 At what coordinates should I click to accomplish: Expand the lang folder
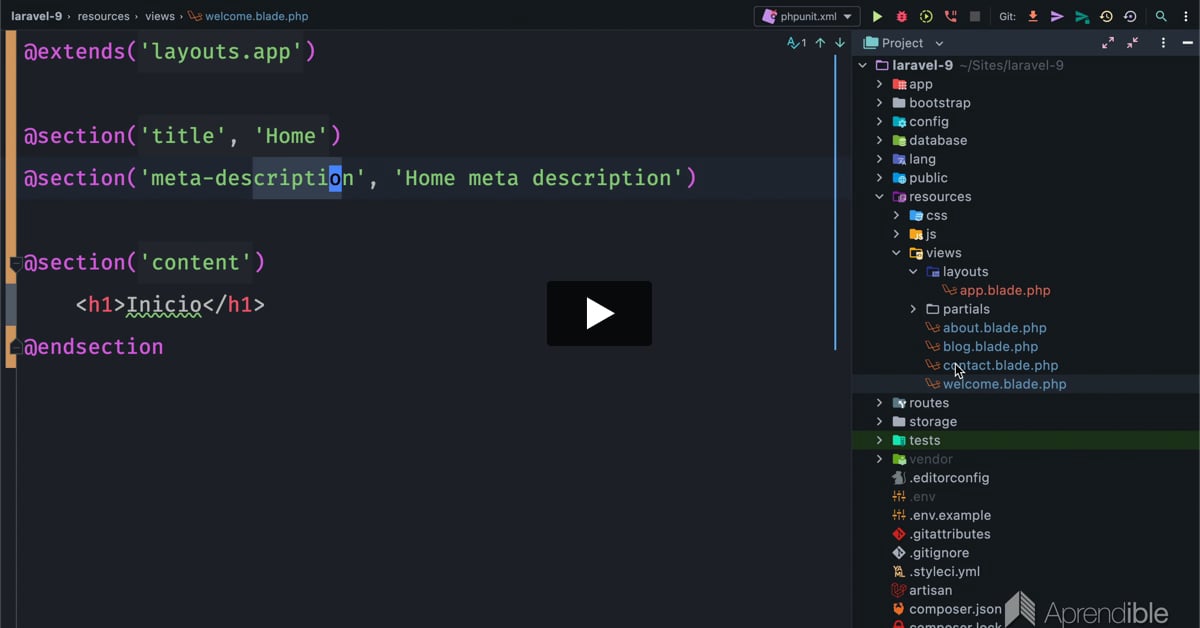(x=880, y=159)
